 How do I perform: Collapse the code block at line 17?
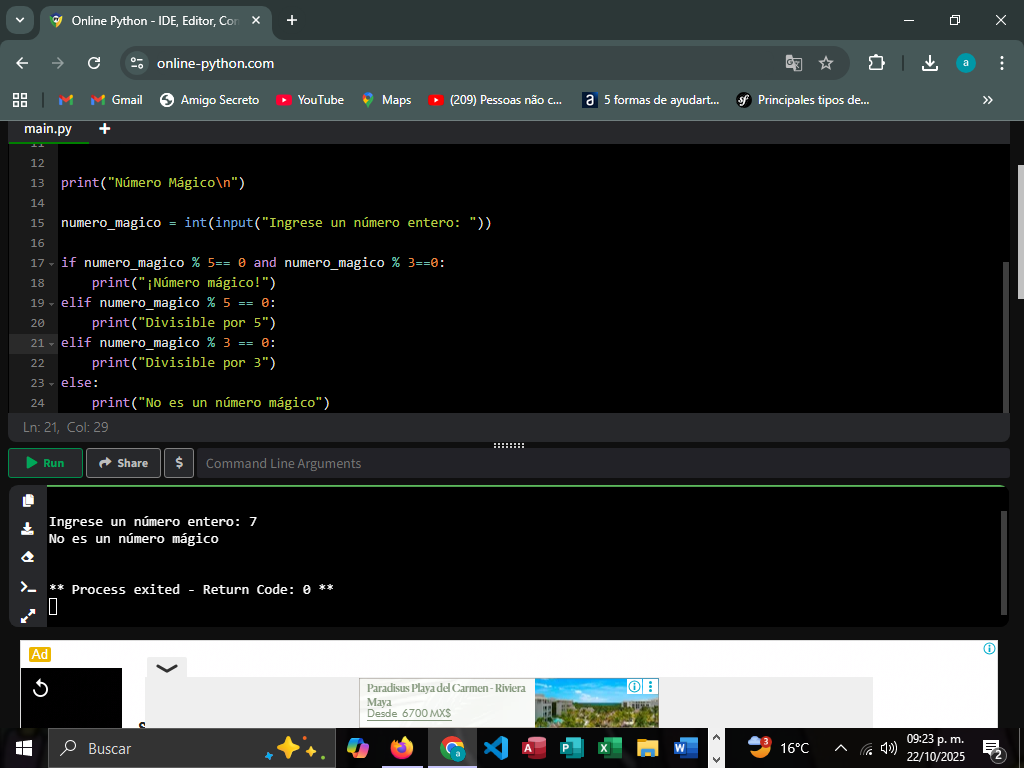point(51,263)
